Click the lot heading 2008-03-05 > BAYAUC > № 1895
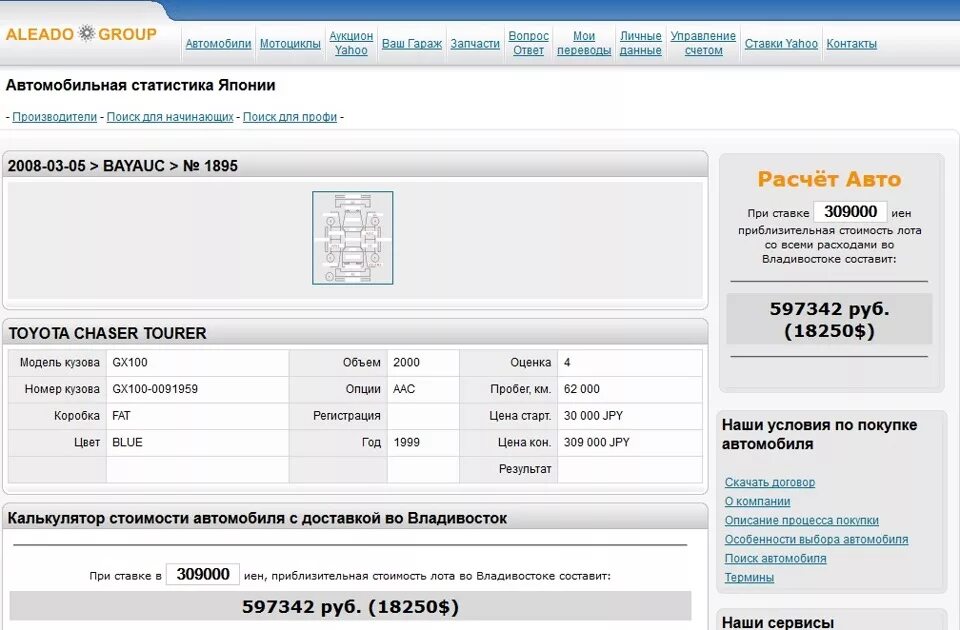 coord(122,165)
